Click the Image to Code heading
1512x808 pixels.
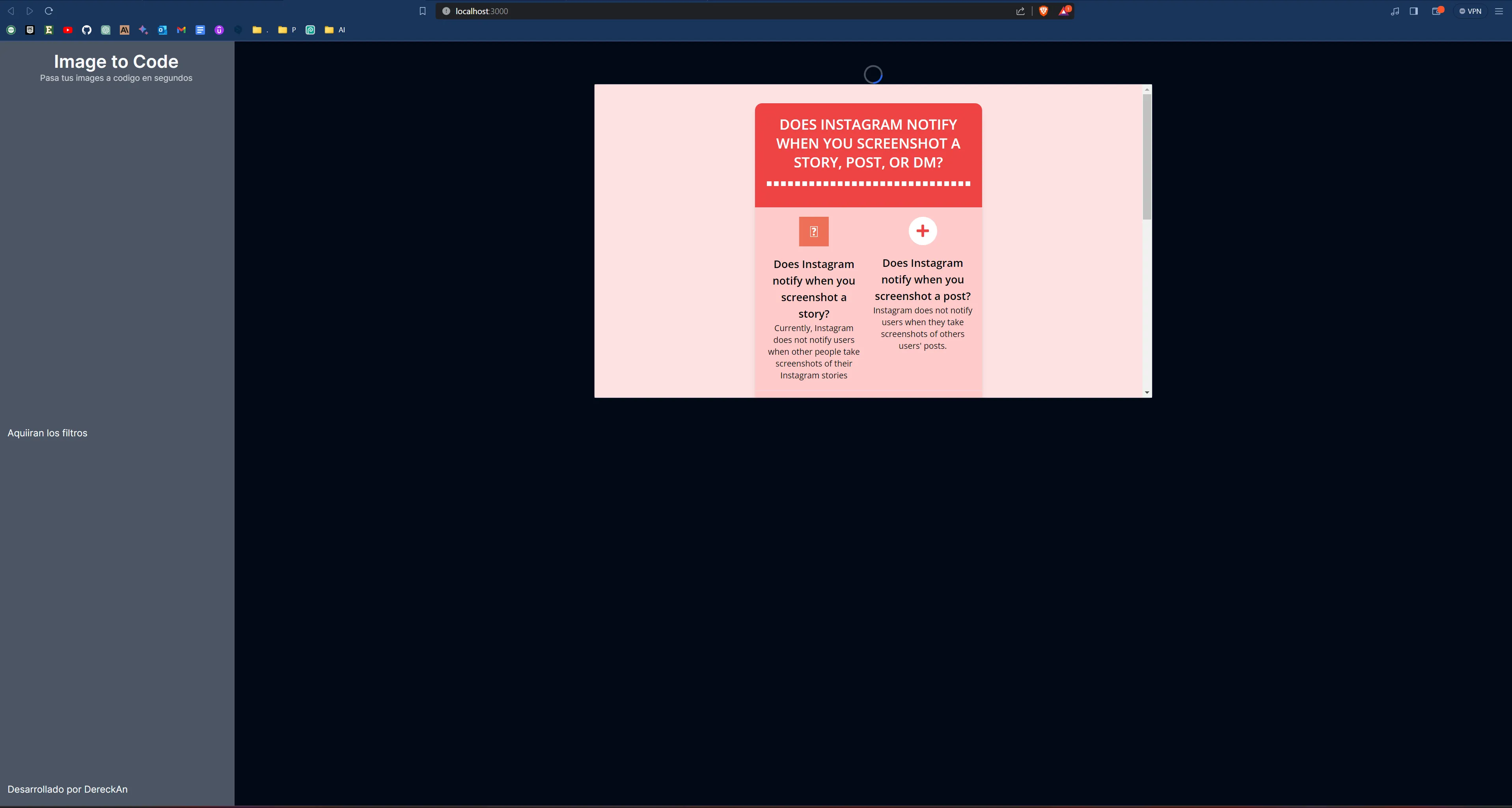(116, 61)
